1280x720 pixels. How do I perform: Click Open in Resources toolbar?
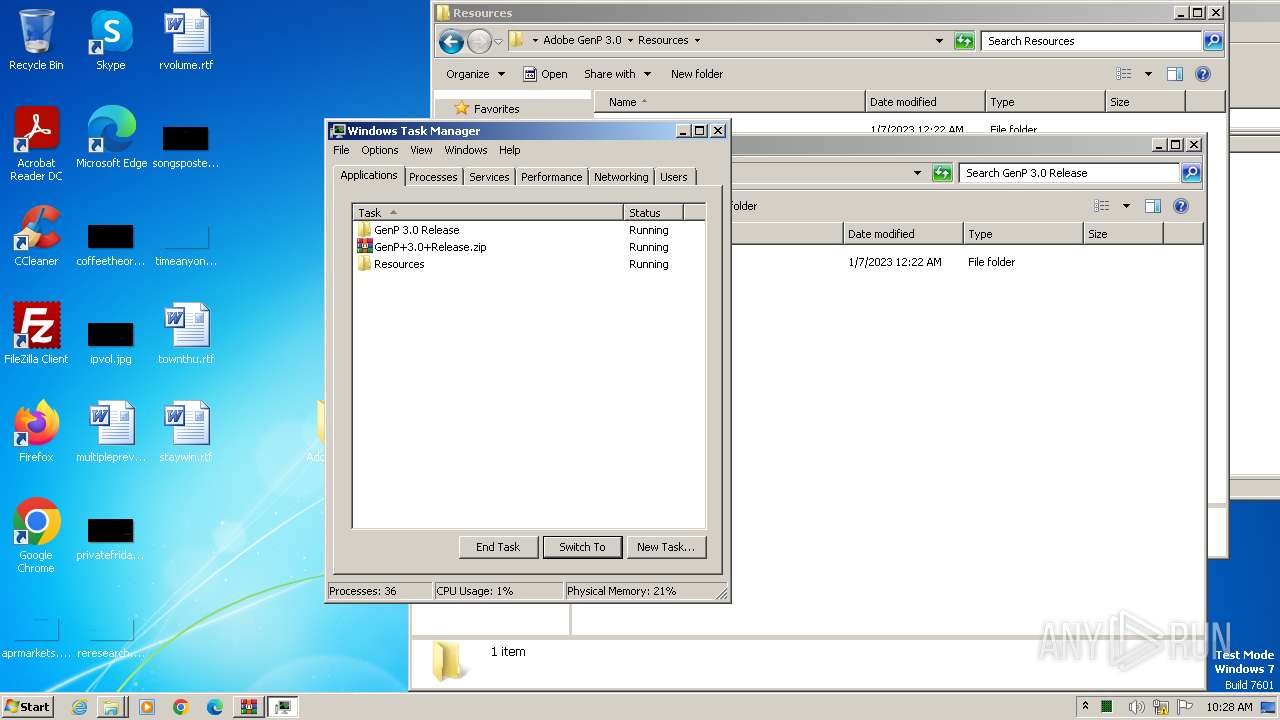546,74
